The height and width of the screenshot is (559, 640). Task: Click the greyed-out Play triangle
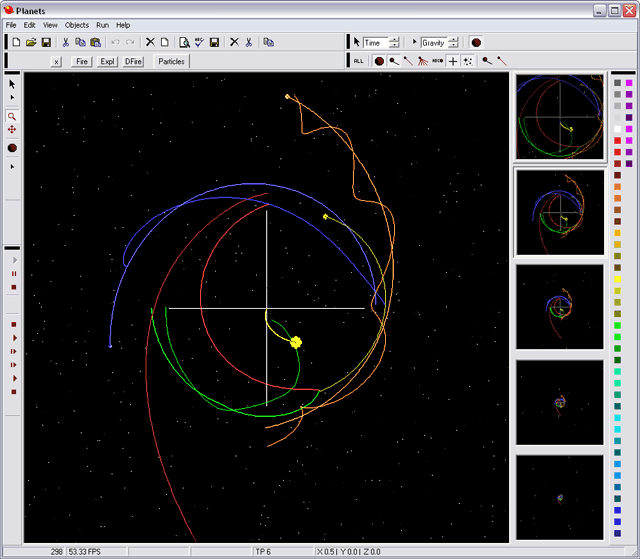coord(15,260)
